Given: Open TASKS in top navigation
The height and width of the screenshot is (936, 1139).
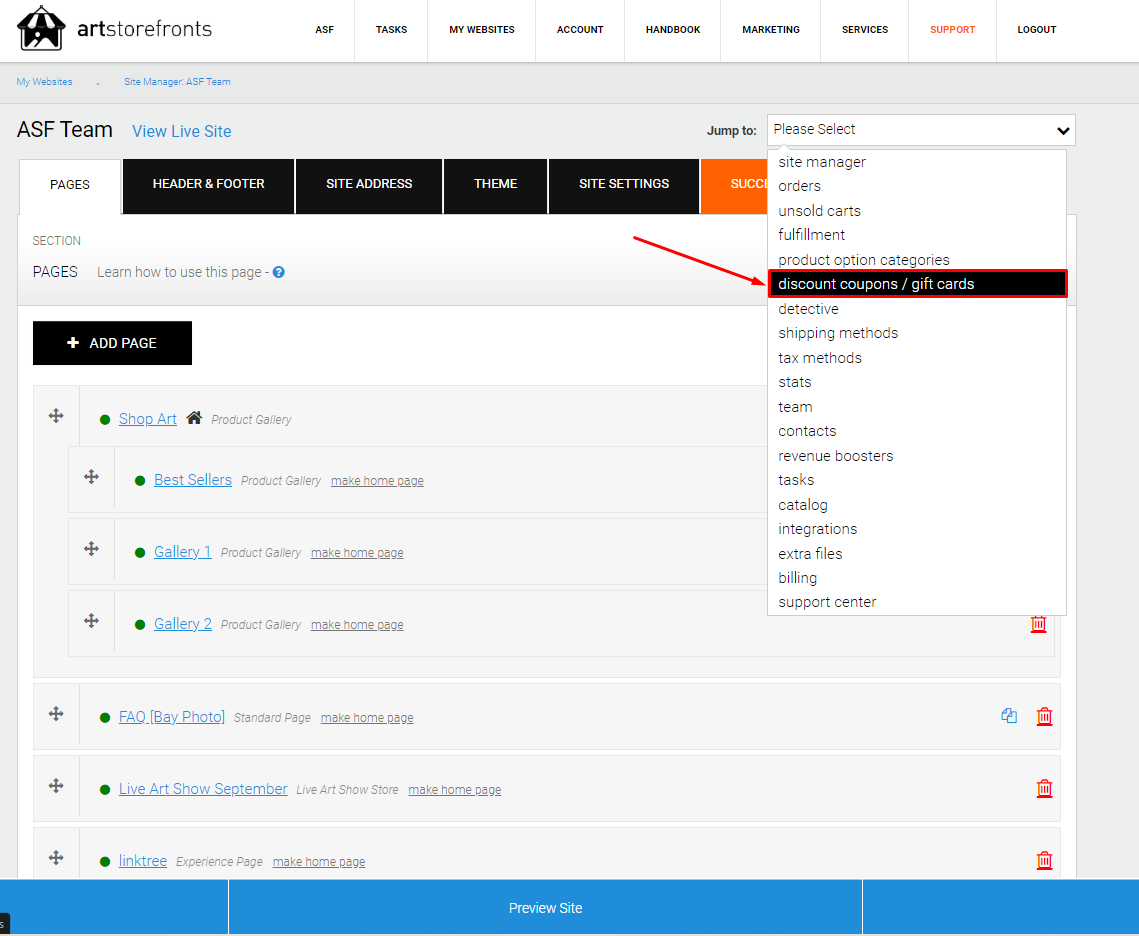Looking at the screenshot, I should (x=392, y=30).
